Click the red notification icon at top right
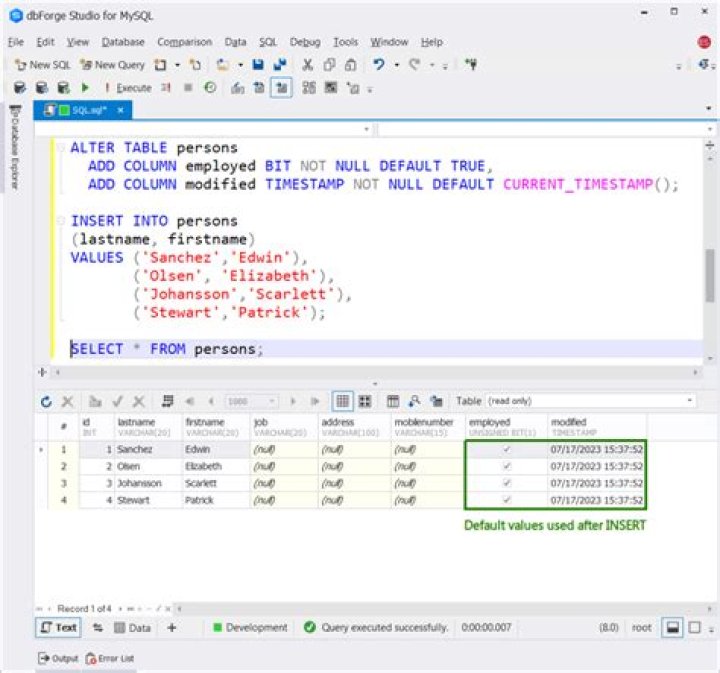This screenshot has width=720, height=673. [704, 42]
